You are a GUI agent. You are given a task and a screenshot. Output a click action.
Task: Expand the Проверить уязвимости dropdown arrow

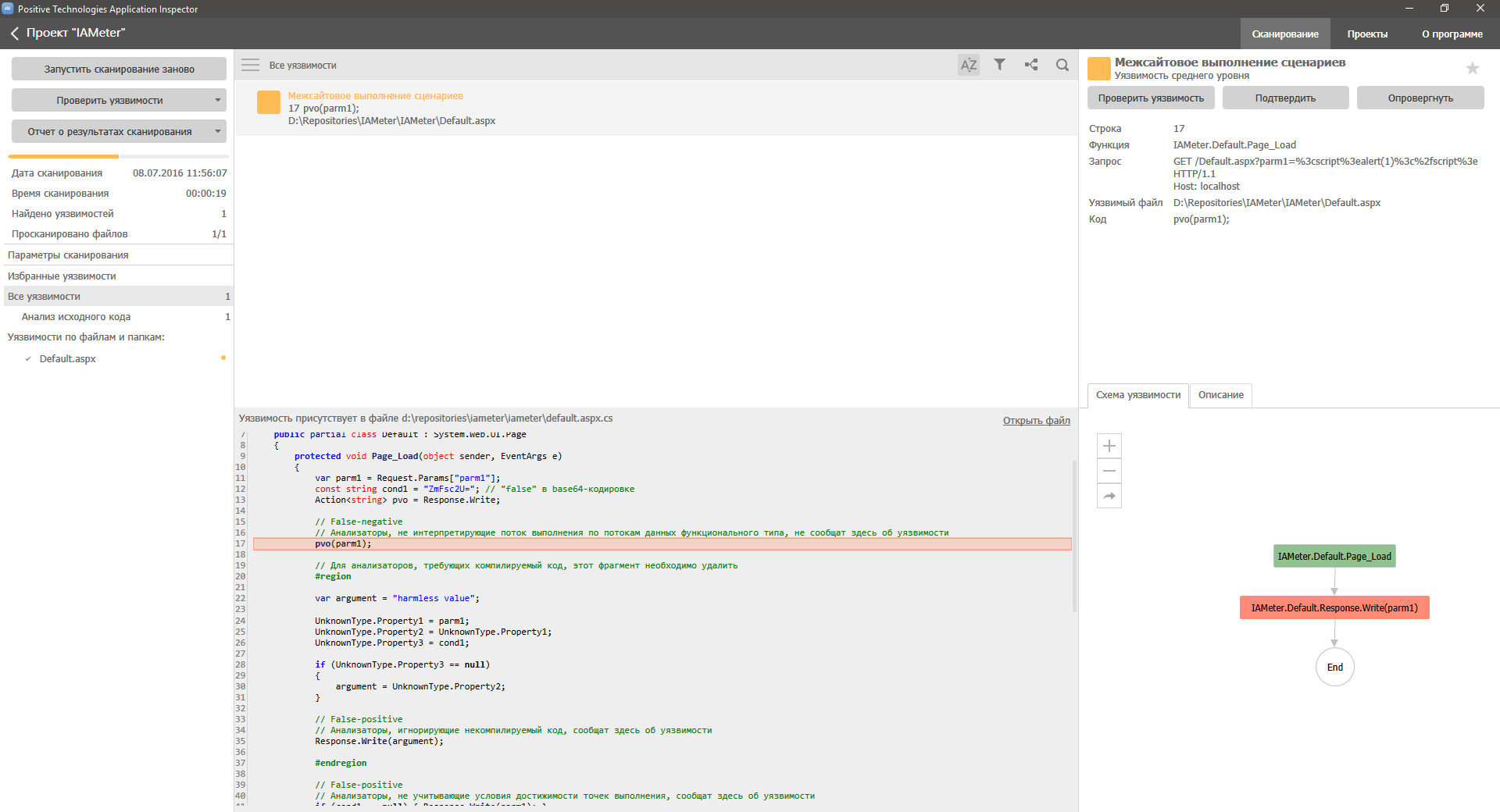click(x=218, y=100)
